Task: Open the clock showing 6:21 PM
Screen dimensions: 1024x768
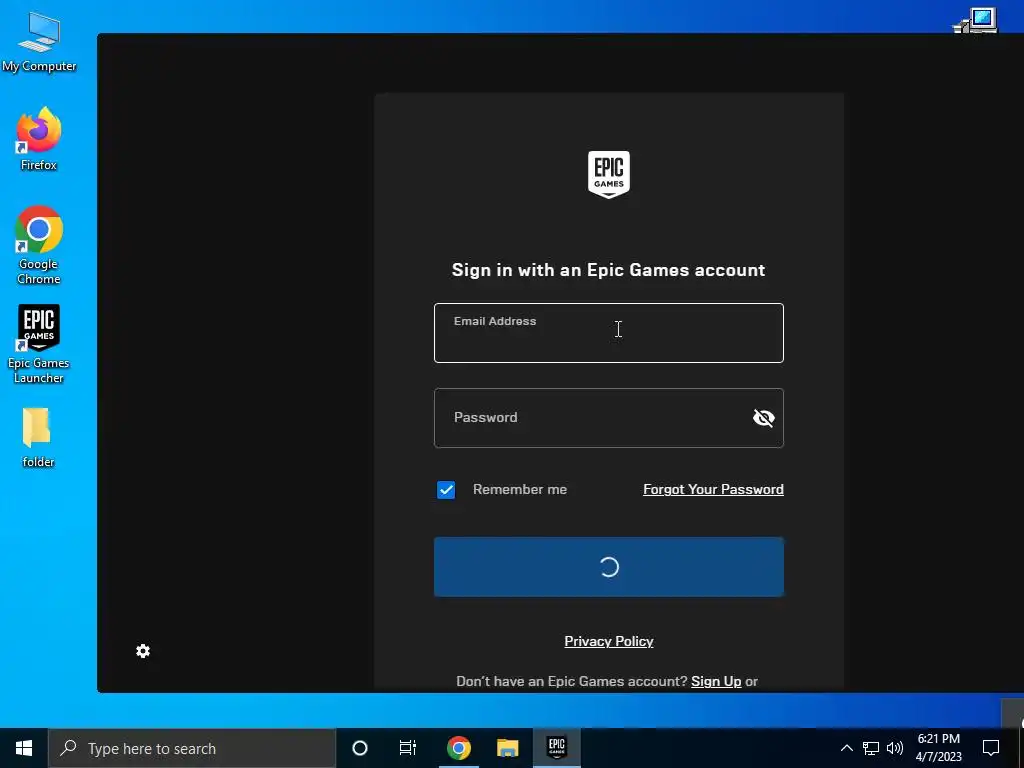Action: (938, 748)
